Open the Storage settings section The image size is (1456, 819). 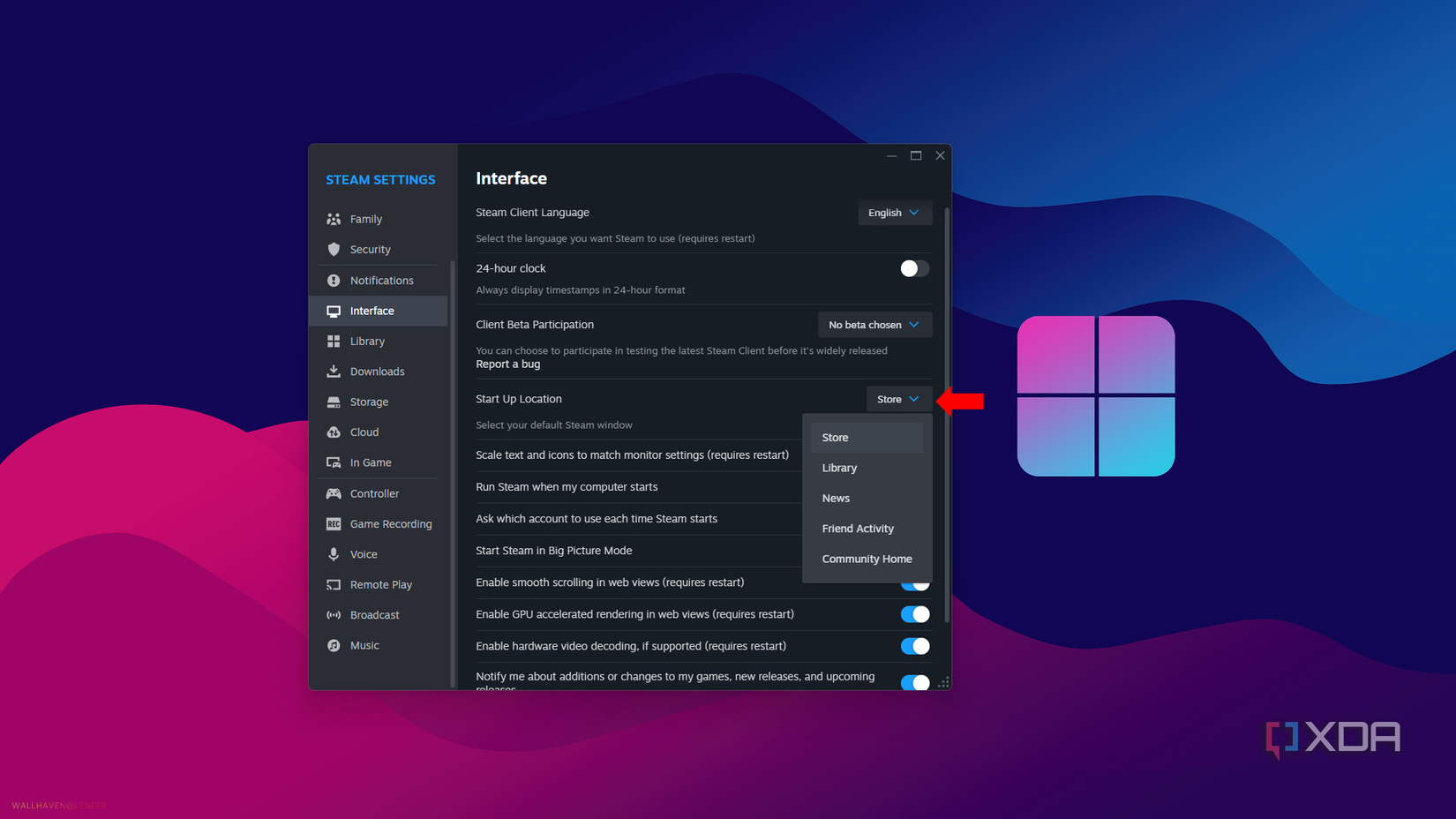click(367, 402)
